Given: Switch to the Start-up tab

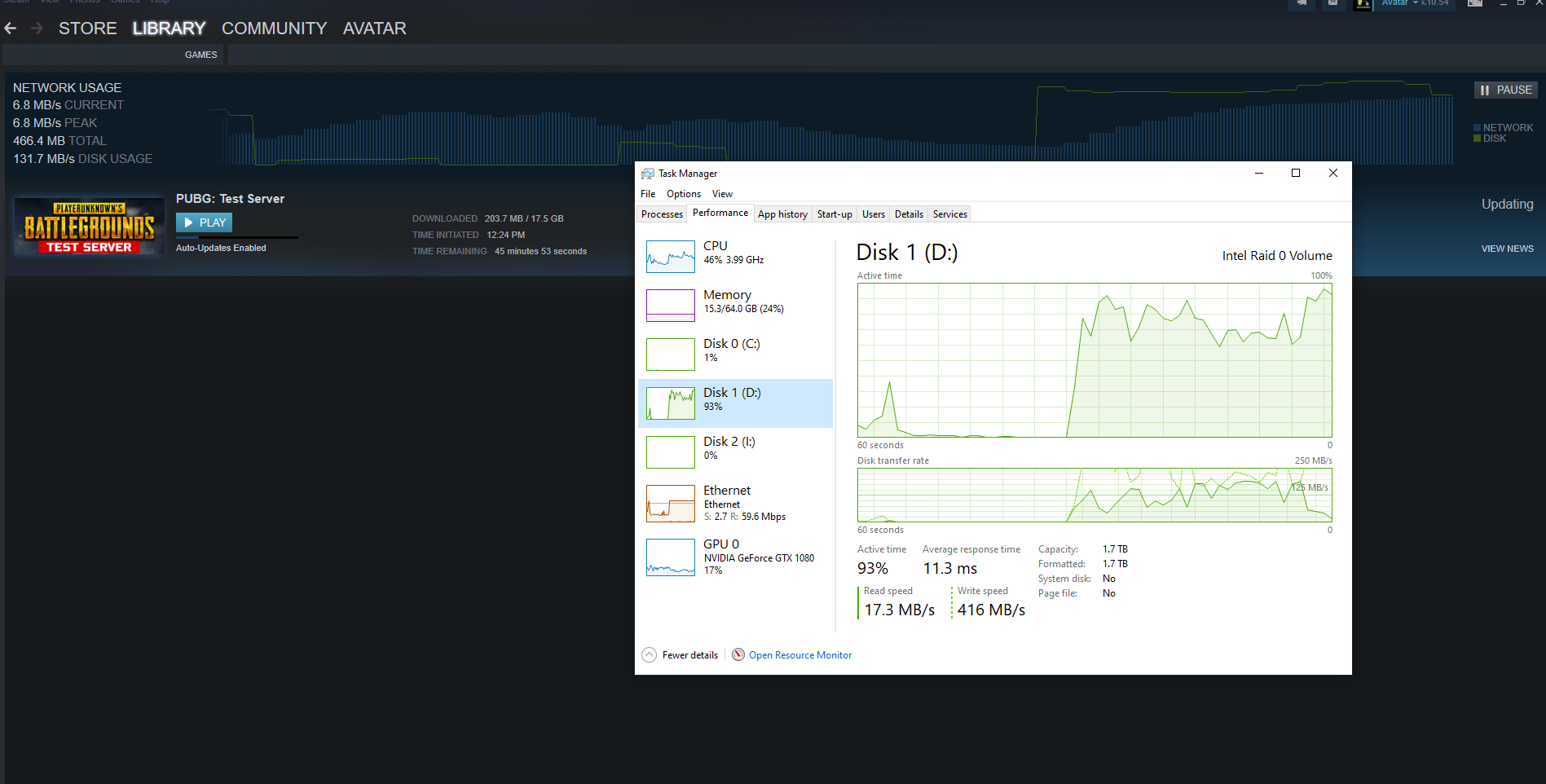Looking at the screenshot, I should (x=835, y=214).
